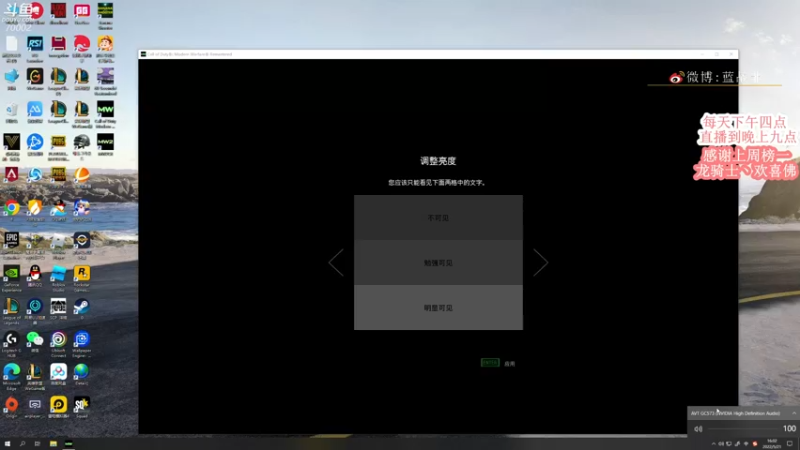Open the RSI Launcher desktop shortcut
The width and height of the screenshot is (800, 450).
[35, 44]
